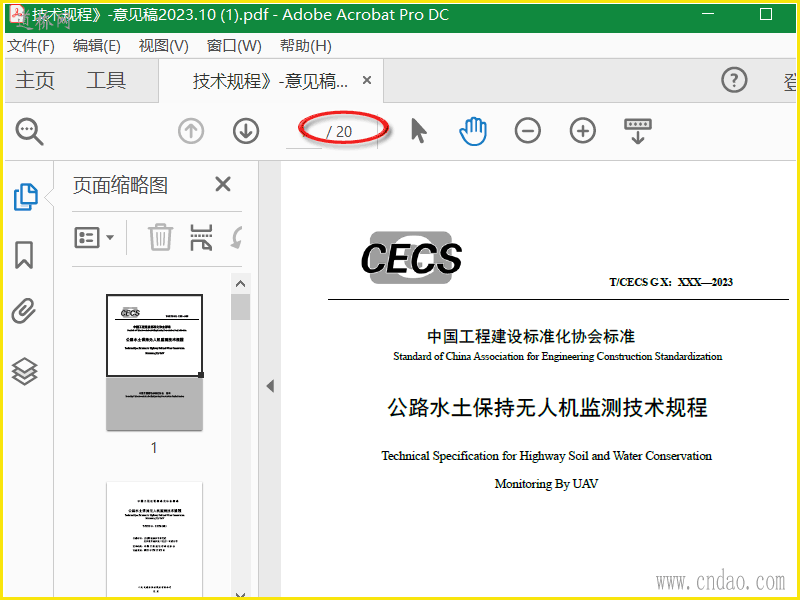
Task: Click the insert page break icon
Action: 201,237
